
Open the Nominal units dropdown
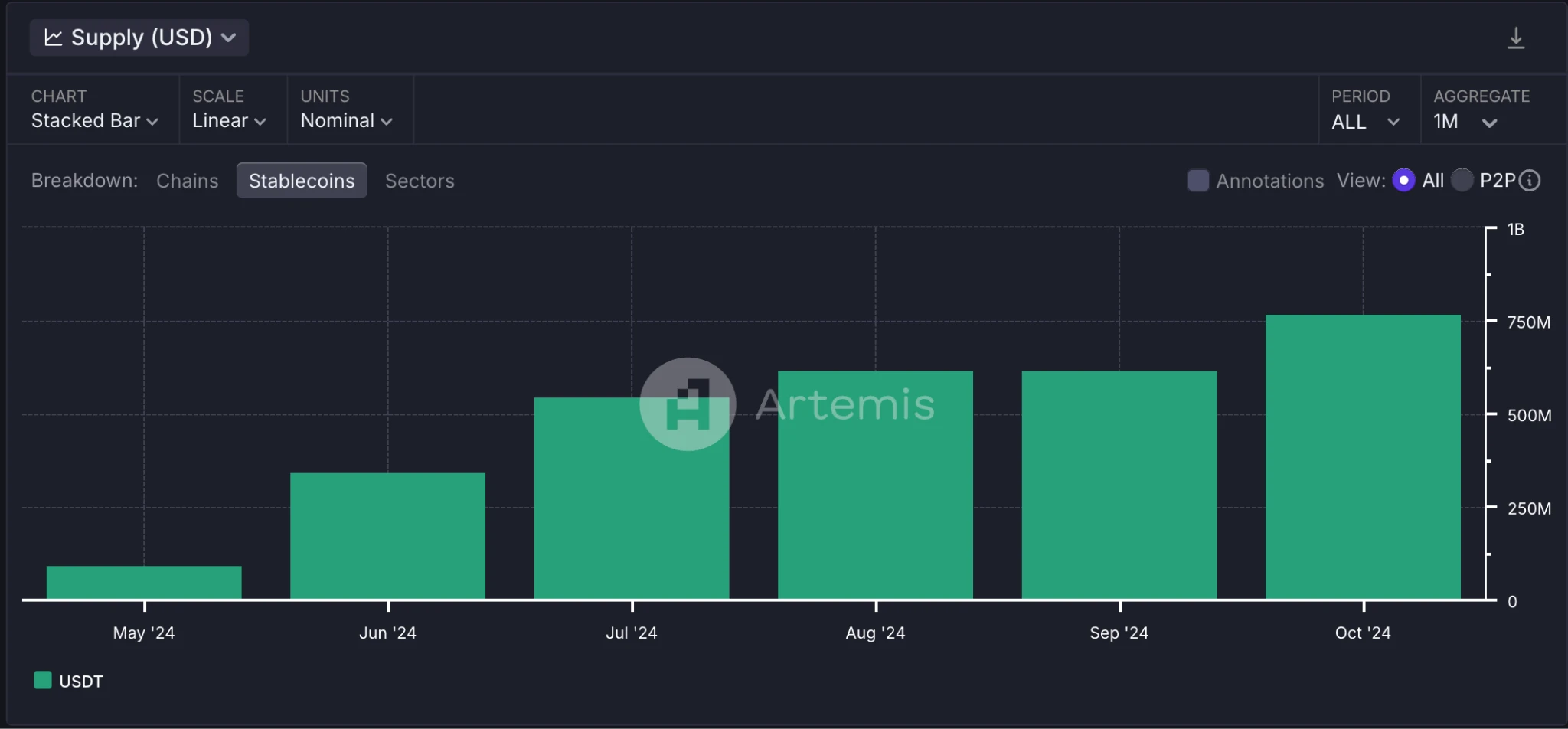tap(345, 120)
